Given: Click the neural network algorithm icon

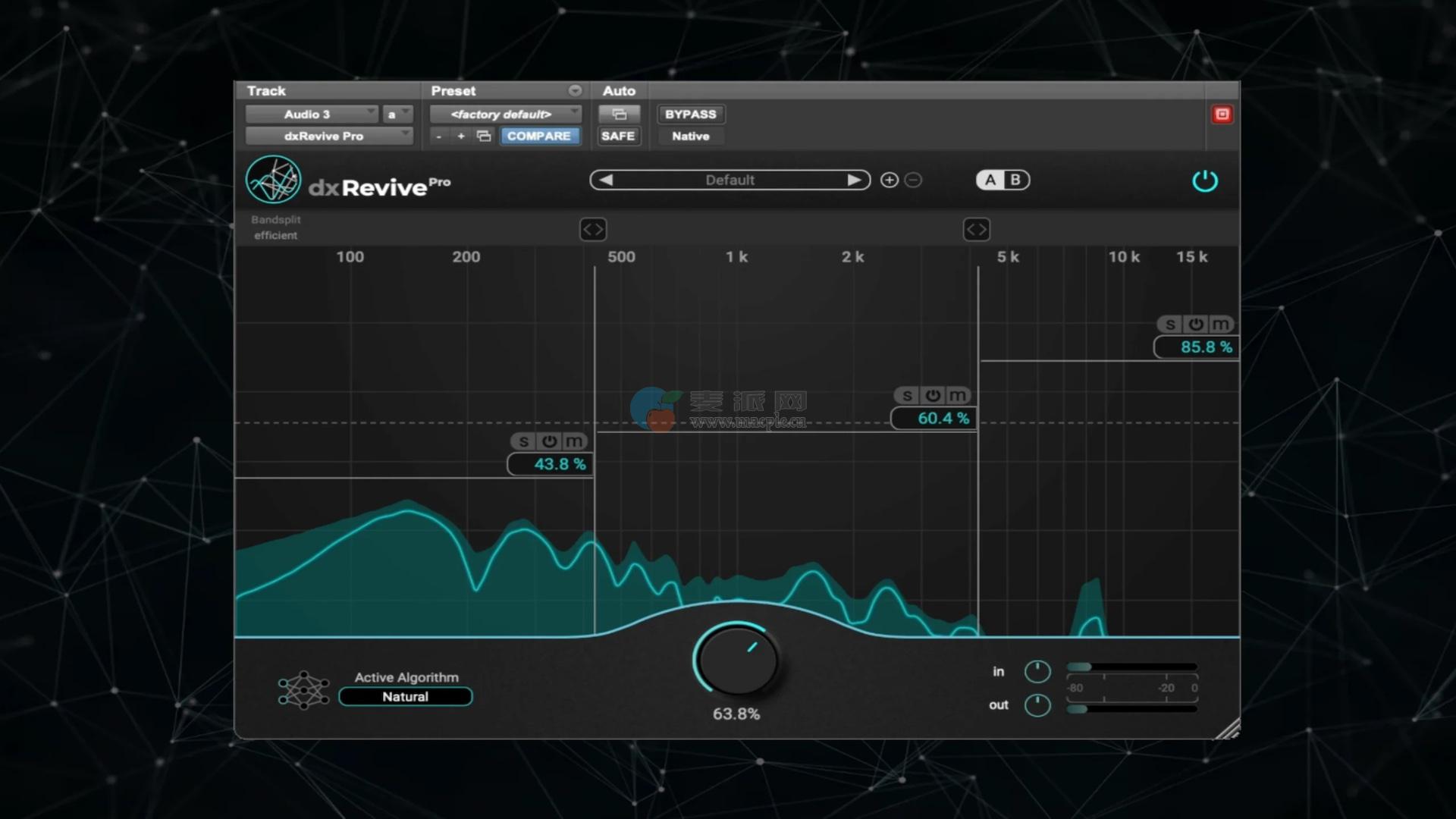Looking at the screenshot, I should click(x=303, y=689).
